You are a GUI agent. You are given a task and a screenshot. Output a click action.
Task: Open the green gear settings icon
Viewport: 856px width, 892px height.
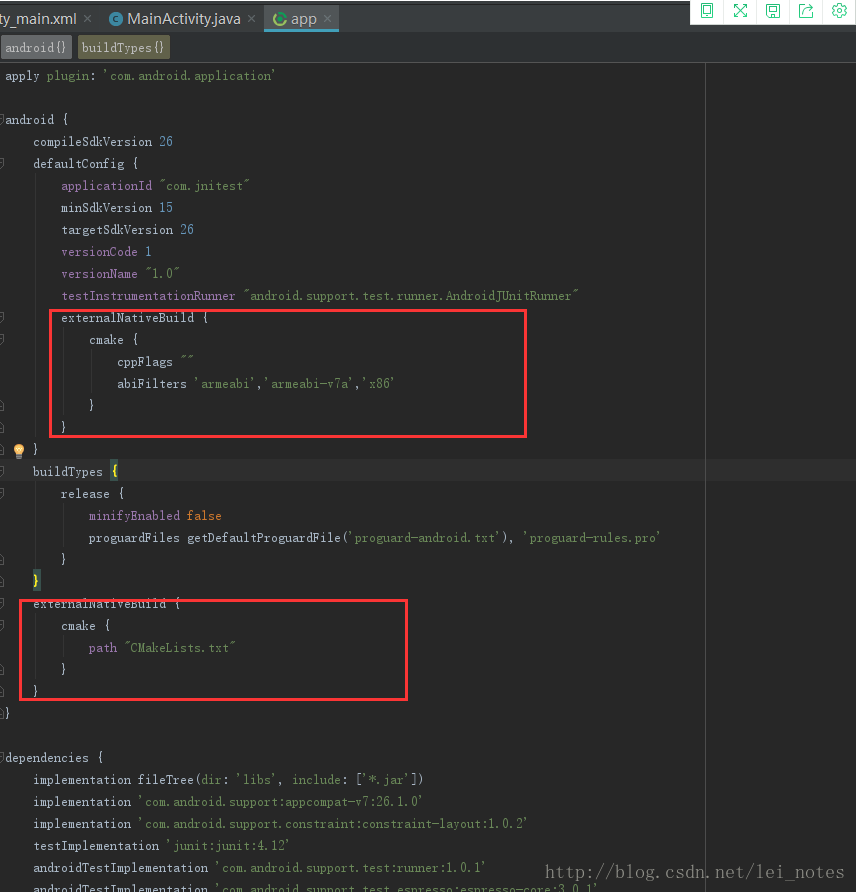[x=839, y=11]
